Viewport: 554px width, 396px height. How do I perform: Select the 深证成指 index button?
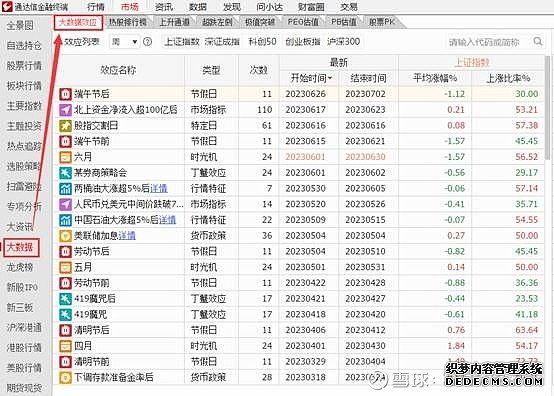pos(222,42)
